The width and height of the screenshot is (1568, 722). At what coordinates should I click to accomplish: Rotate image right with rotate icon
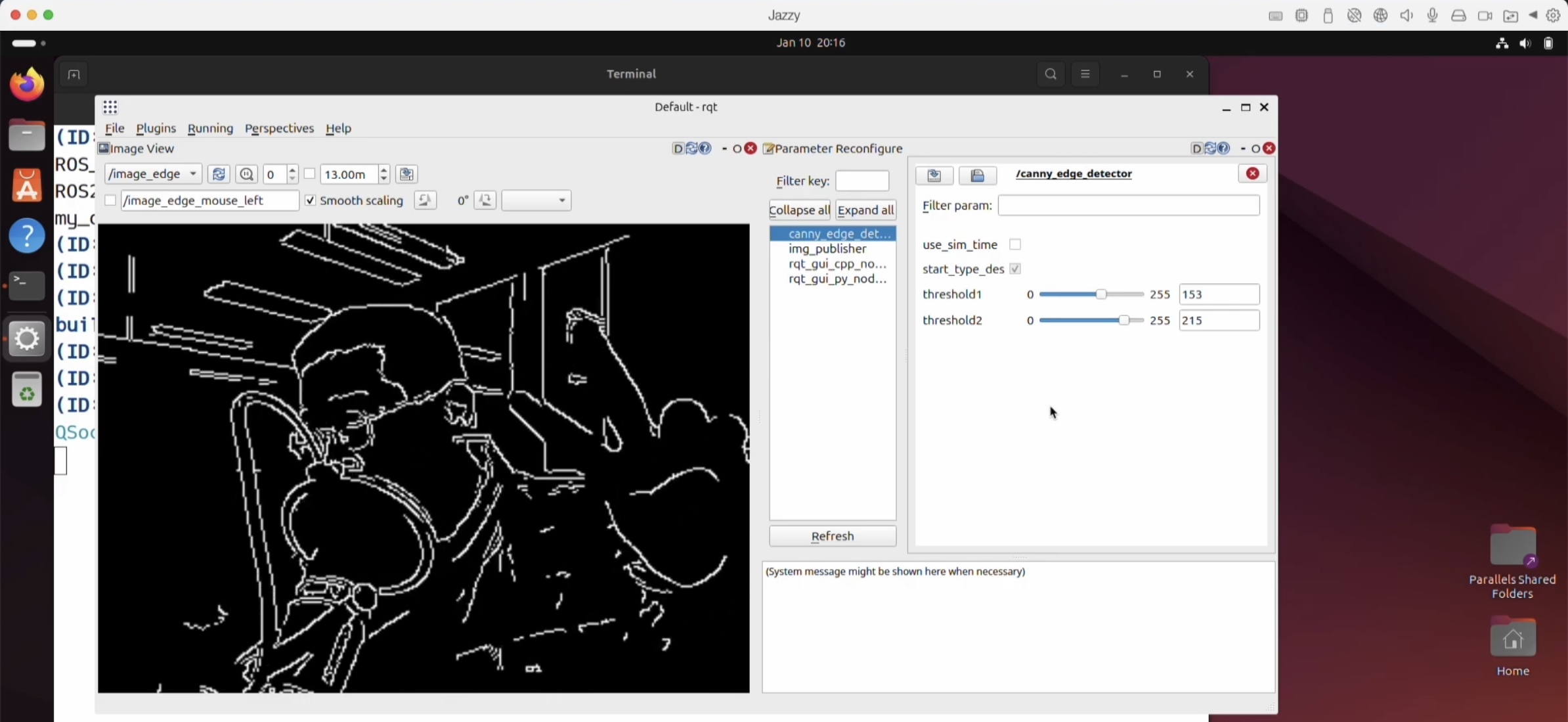coord(485,200)
